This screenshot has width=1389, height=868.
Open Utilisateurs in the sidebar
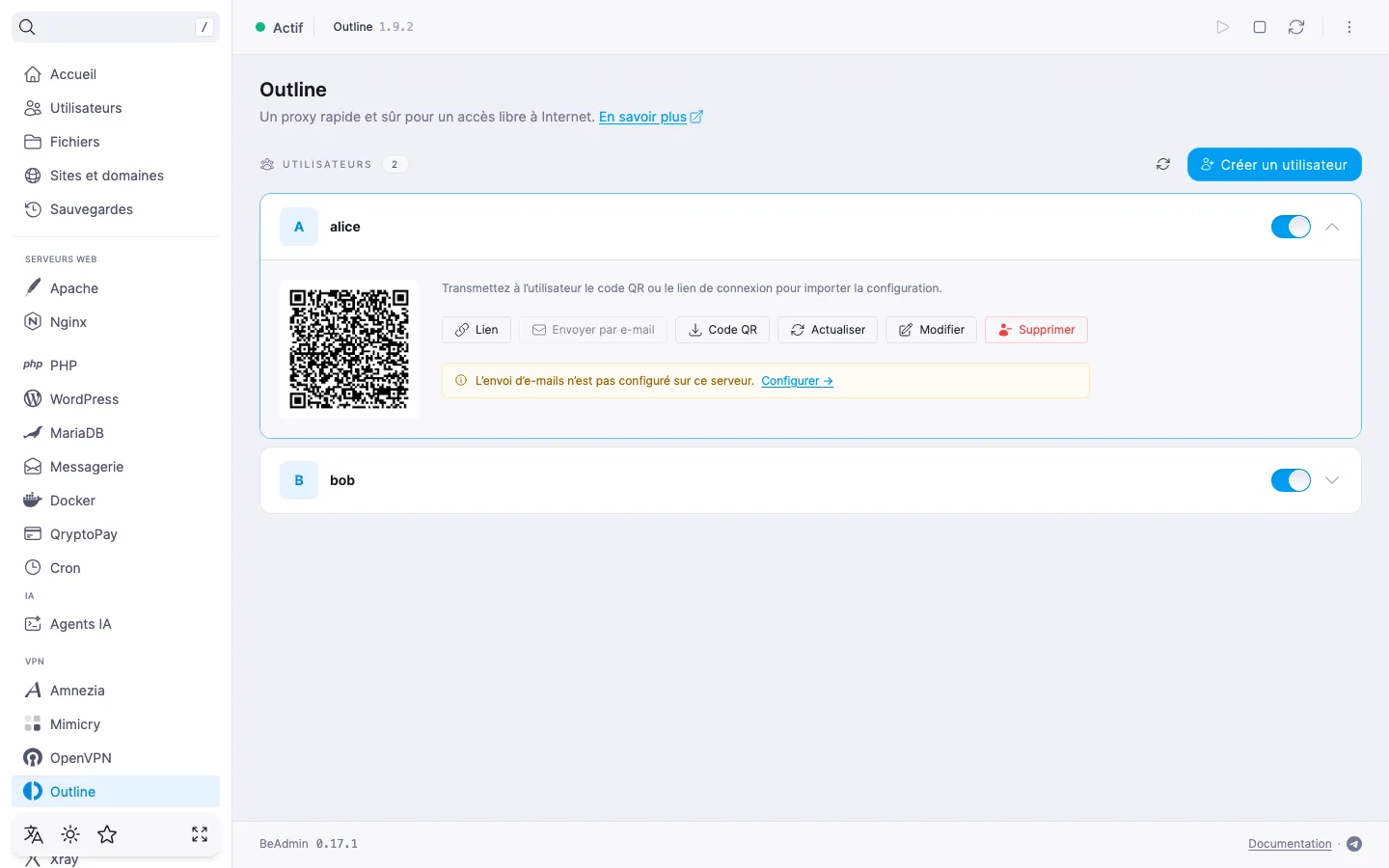(x=116, y=108)
